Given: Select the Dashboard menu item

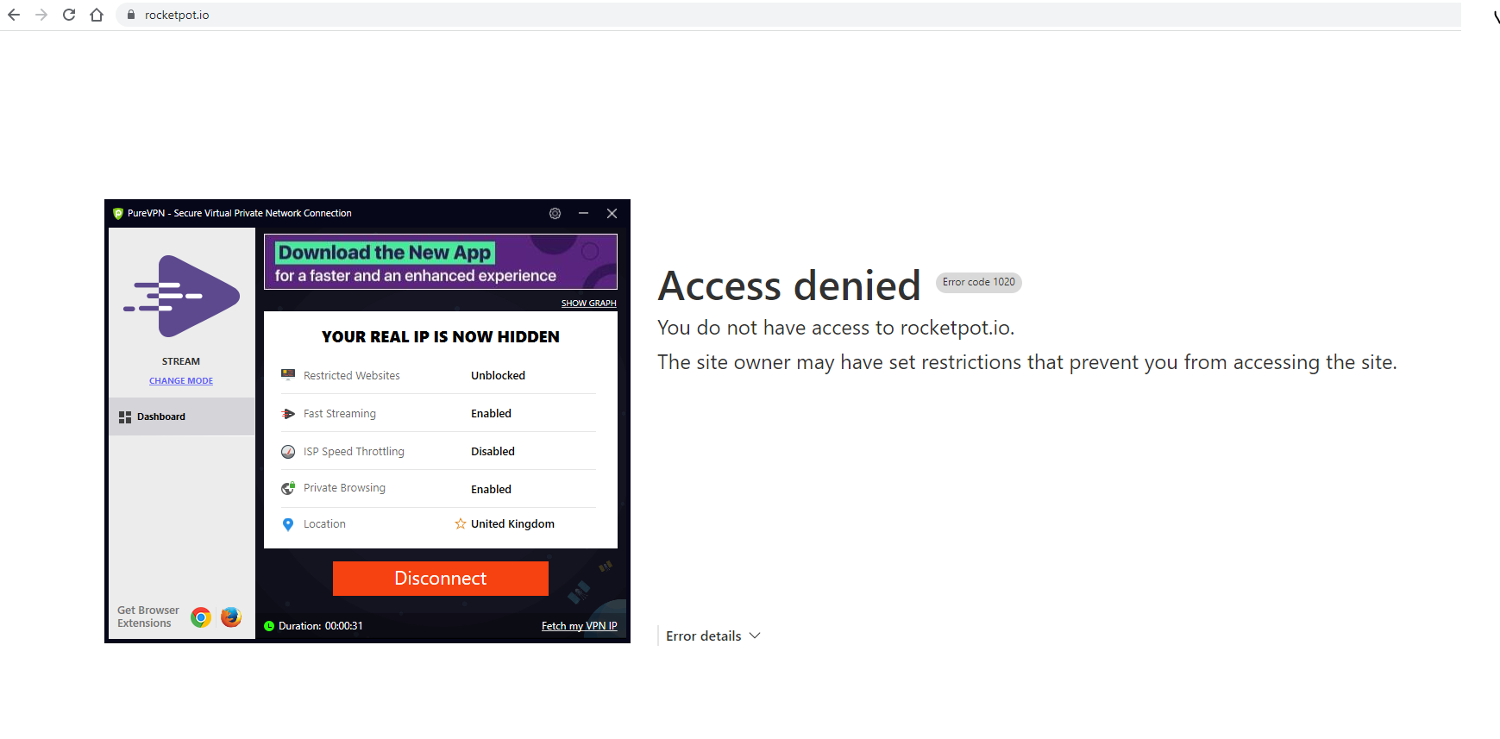Looking at the screenshot, I should click(182, 416).
